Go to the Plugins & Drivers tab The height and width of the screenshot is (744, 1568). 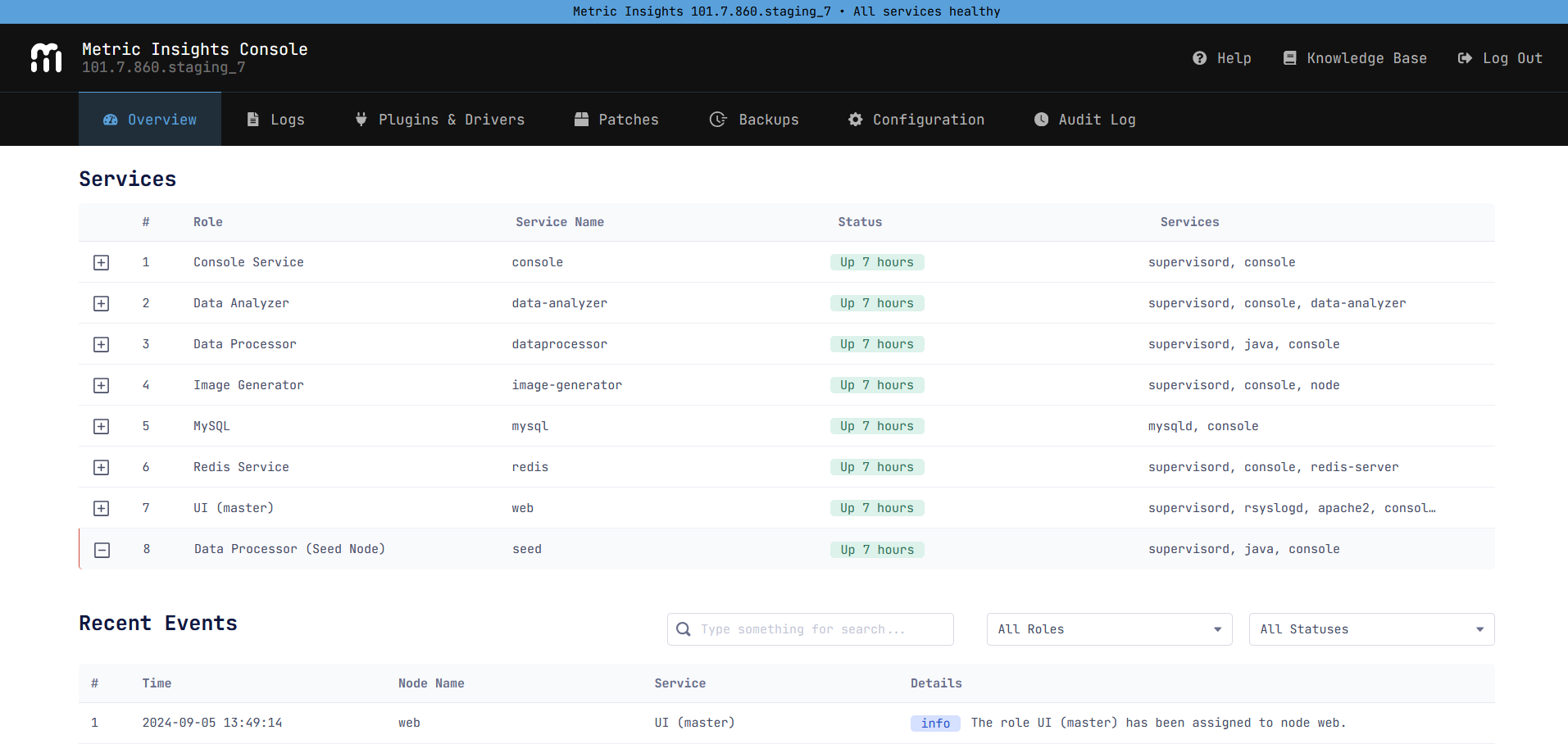coord(439,120)
